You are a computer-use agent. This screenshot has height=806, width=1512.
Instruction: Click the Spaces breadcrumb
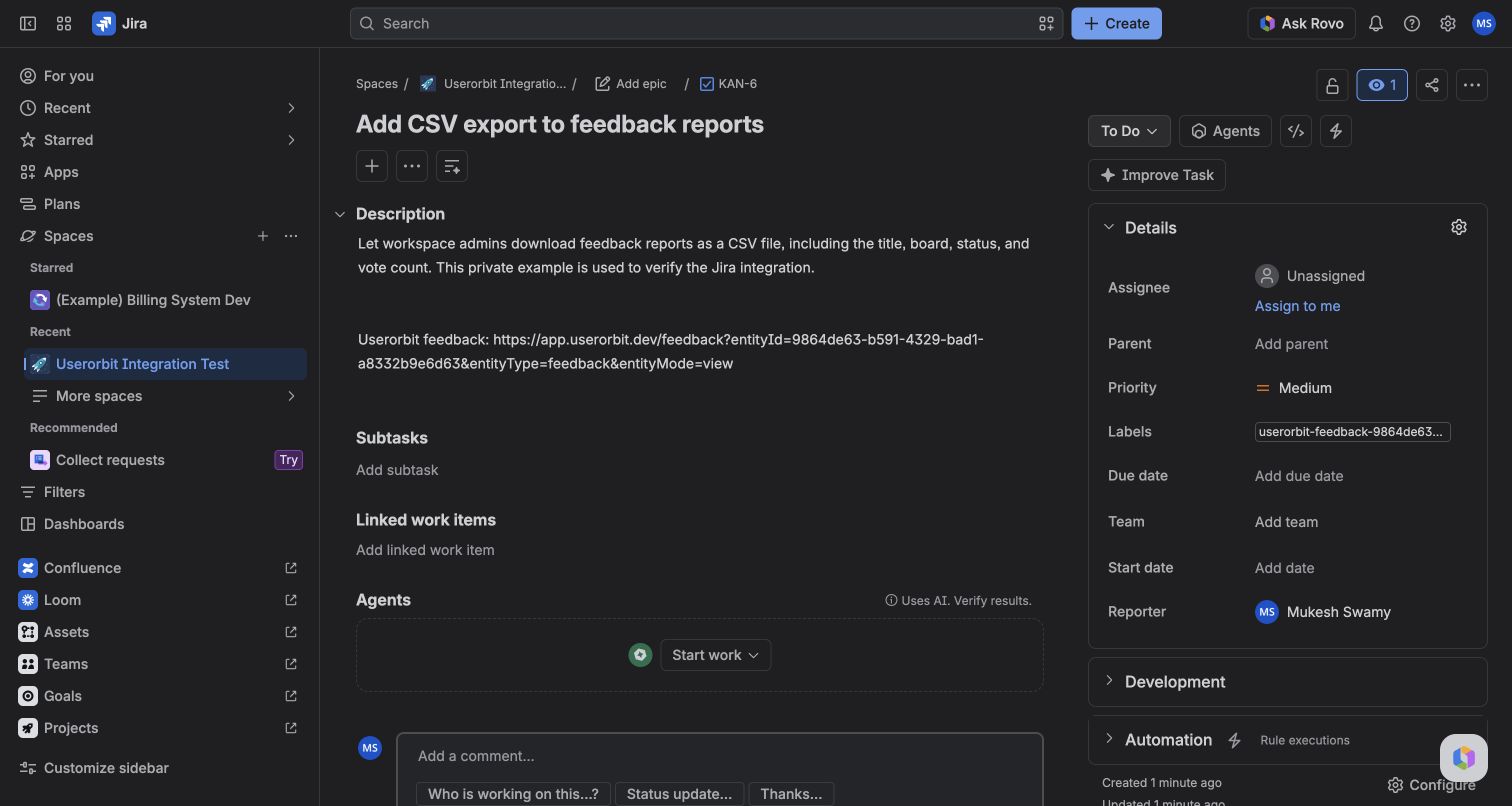click(x=377, y=84)
